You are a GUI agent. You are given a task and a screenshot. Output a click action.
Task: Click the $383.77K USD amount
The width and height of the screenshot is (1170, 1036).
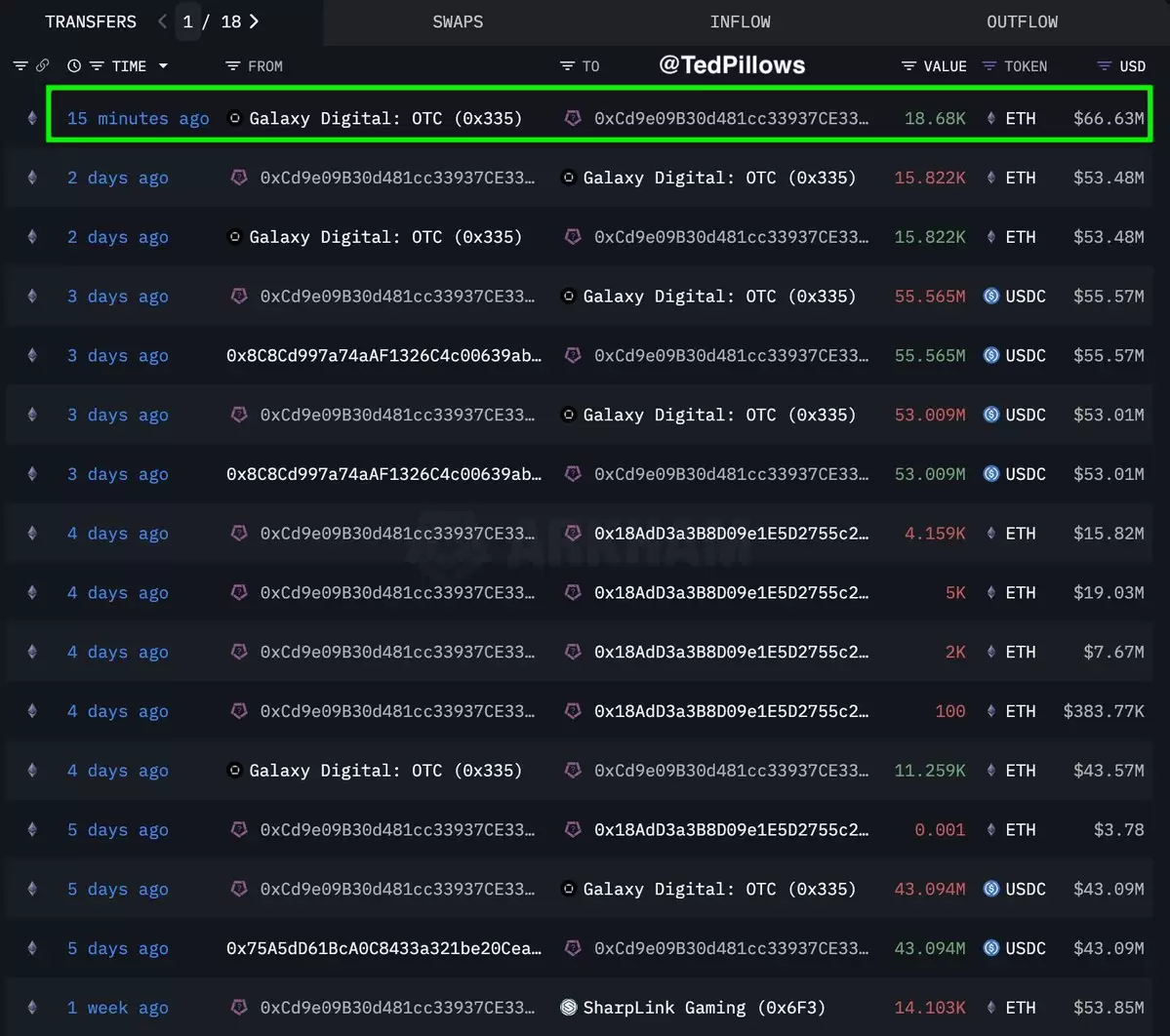coord(1104,711)
